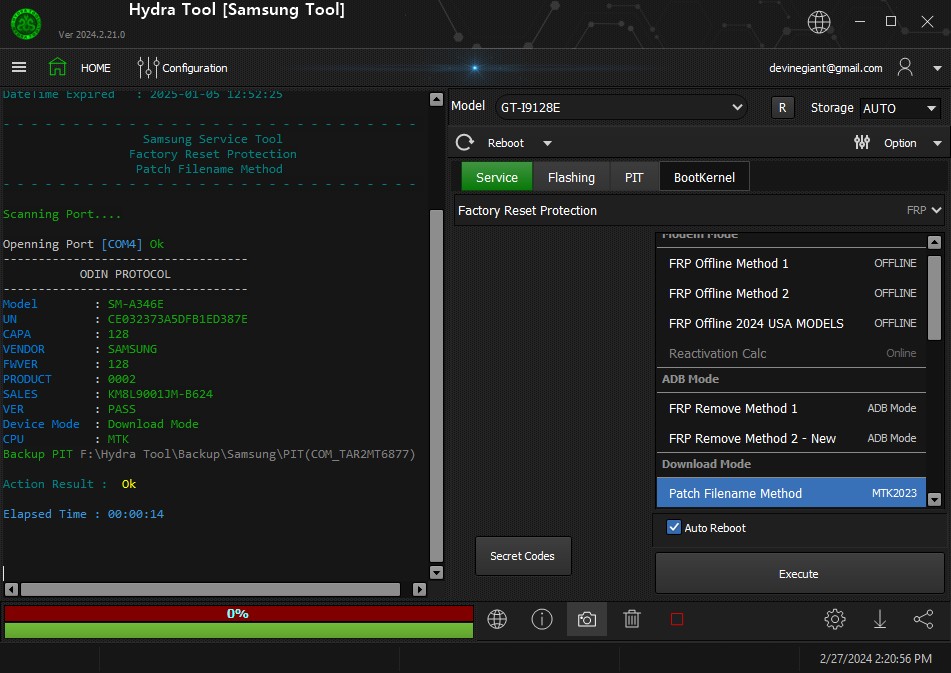This screenshot has height=673, width=951.
Task: Switch to the Flashing tab
Action: click(571, 177)
